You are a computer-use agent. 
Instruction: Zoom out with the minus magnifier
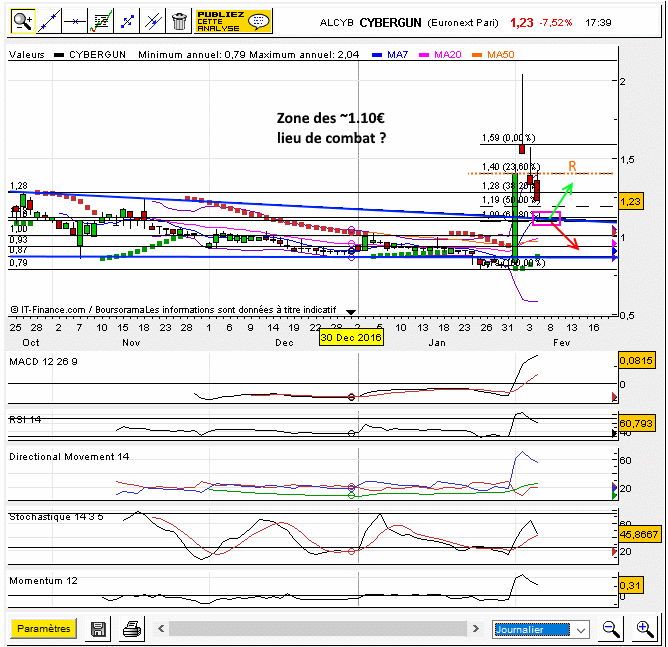pyautogui.click(x=611, y=629)
